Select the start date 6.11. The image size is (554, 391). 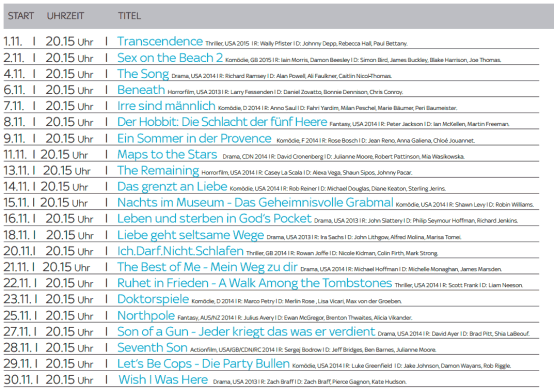click(14, 90)
